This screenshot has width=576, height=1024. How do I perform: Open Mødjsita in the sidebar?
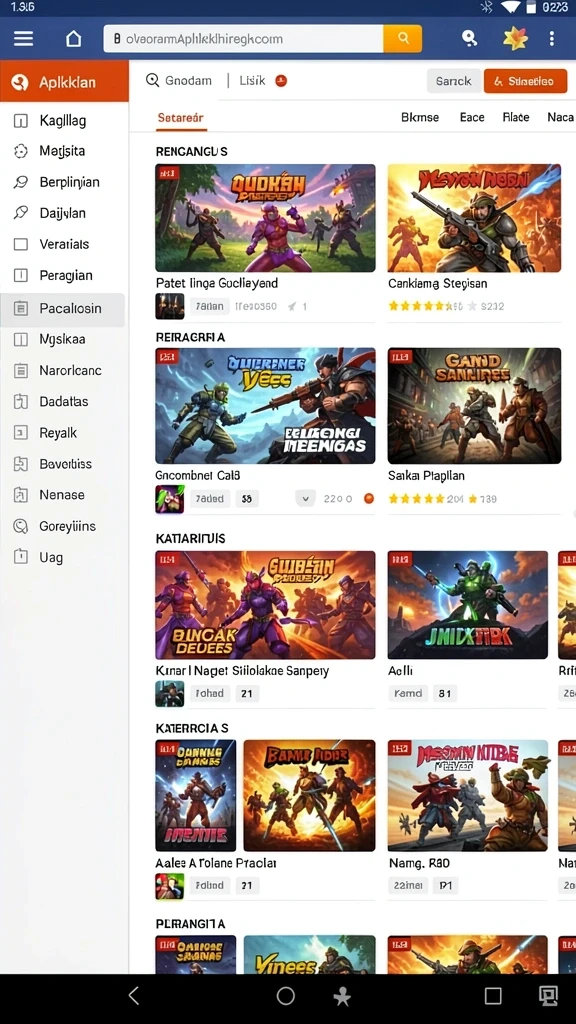pyautogui.click(x=63, y=151)
